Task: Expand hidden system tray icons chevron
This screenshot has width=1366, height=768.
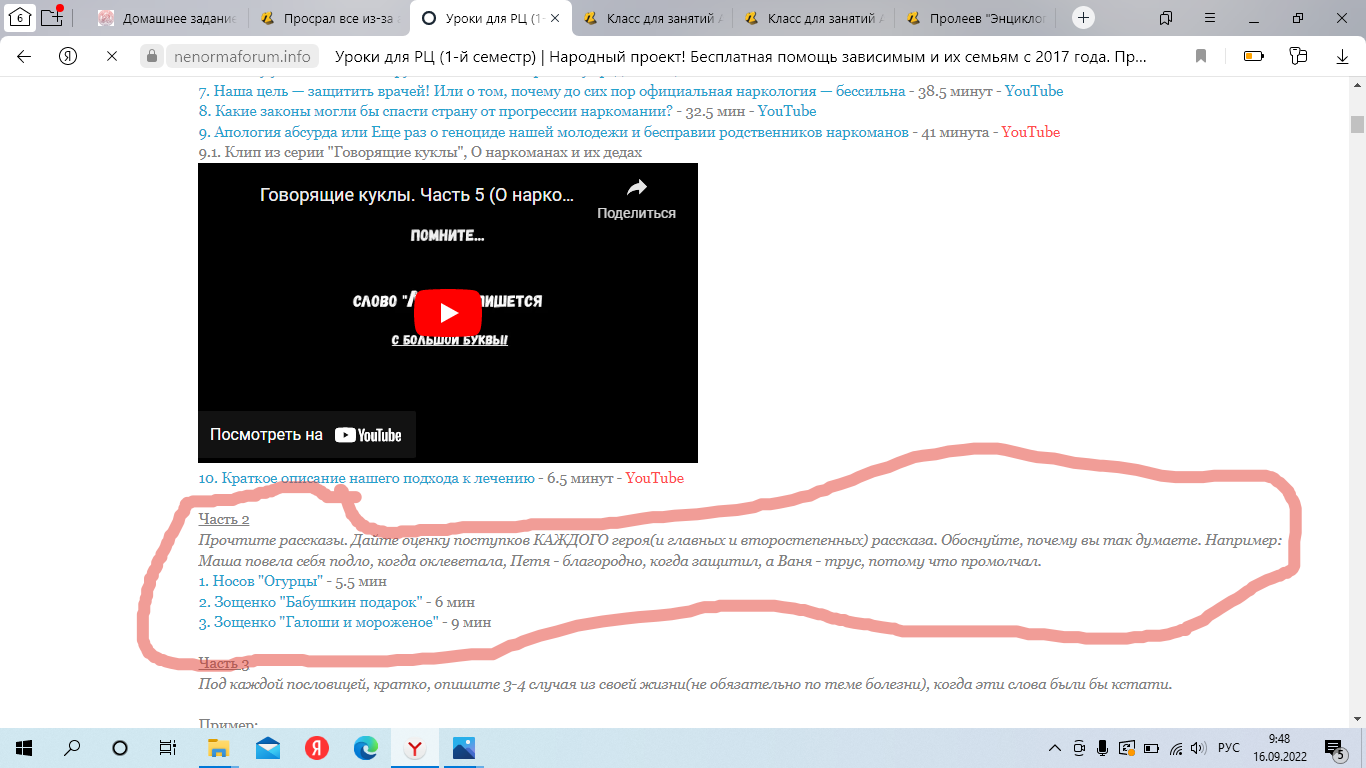Action: [1055, 748]
